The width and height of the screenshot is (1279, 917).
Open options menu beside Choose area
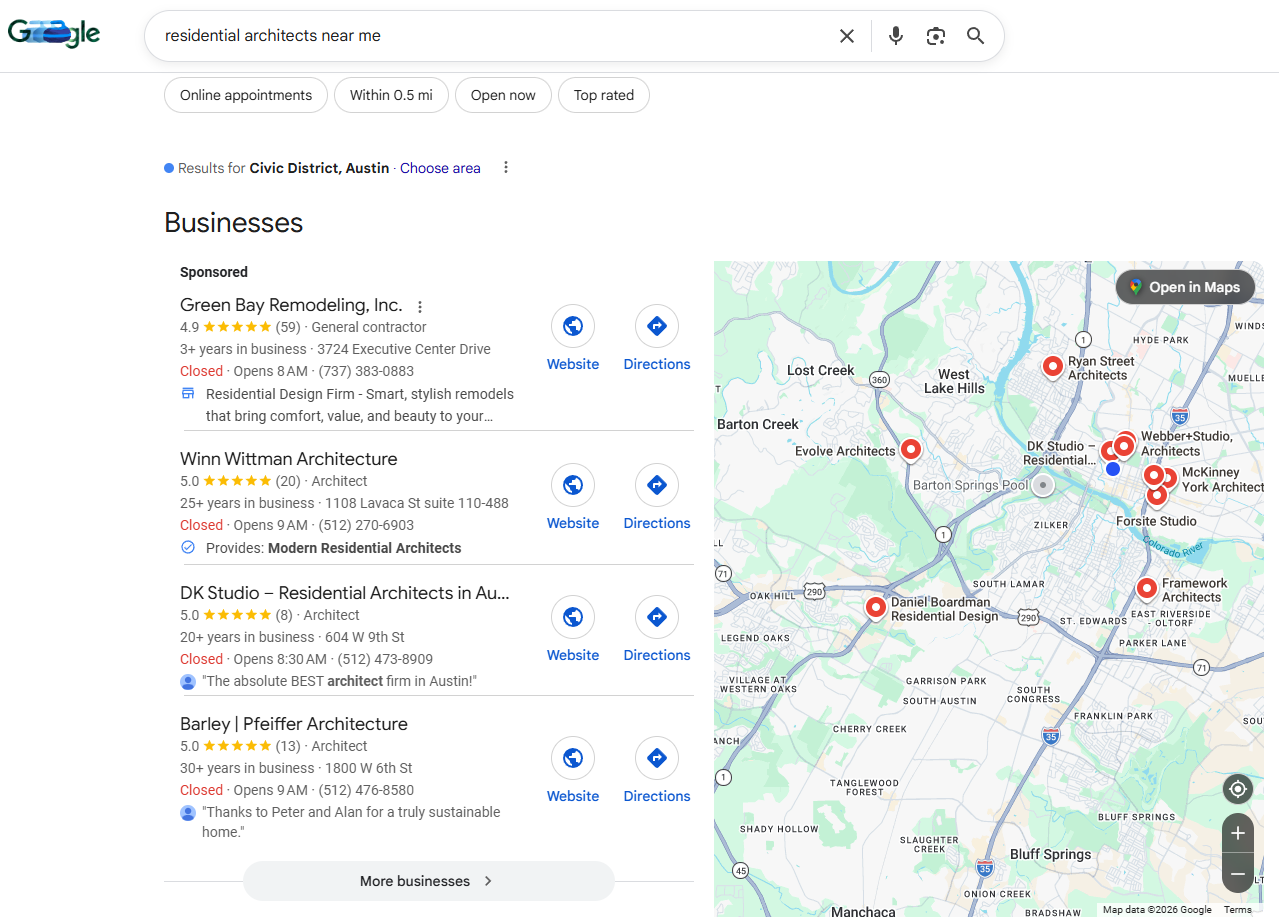click(506, 168)
